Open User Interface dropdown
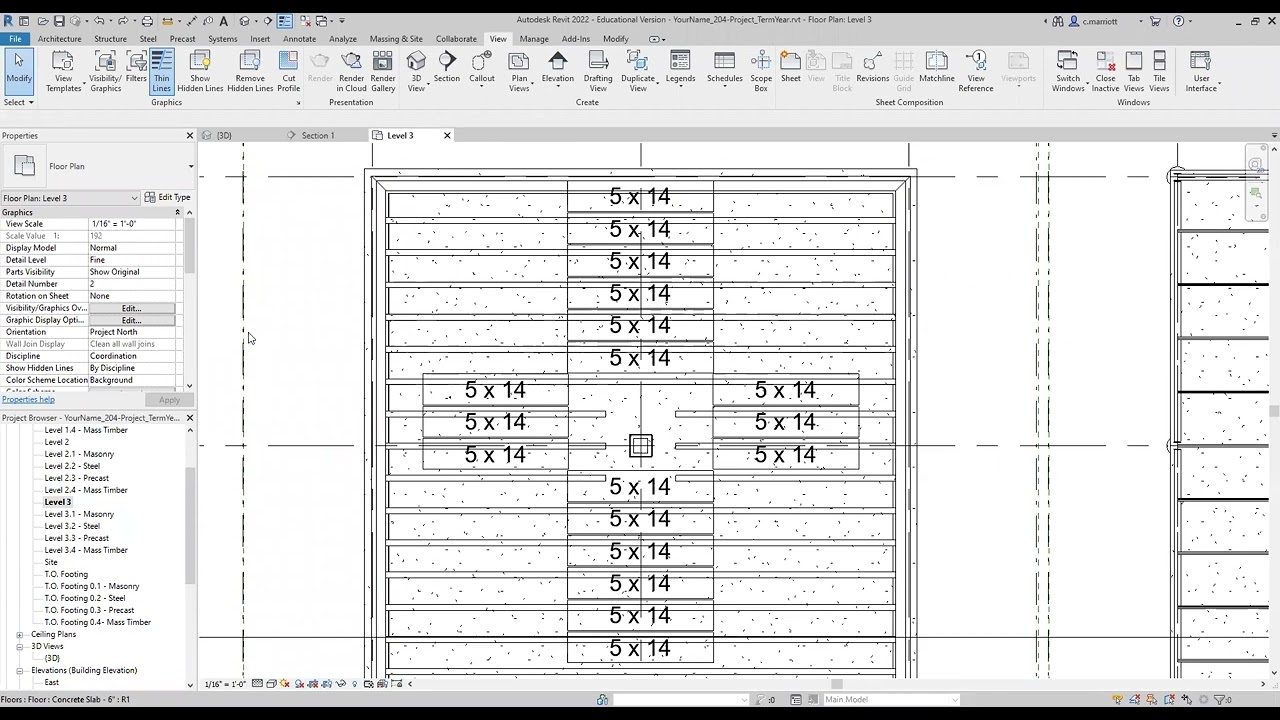 (x=1201, y=70)
